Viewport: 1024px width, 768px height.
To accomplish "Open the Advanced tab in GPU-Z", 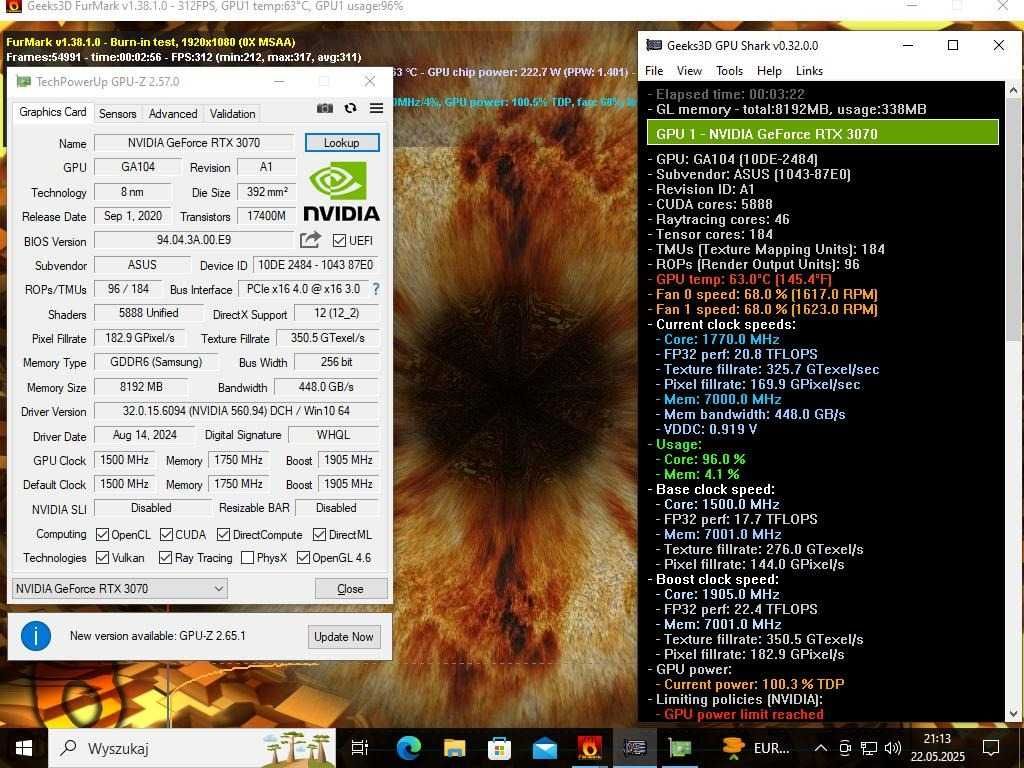I will [x=173, y=114].
